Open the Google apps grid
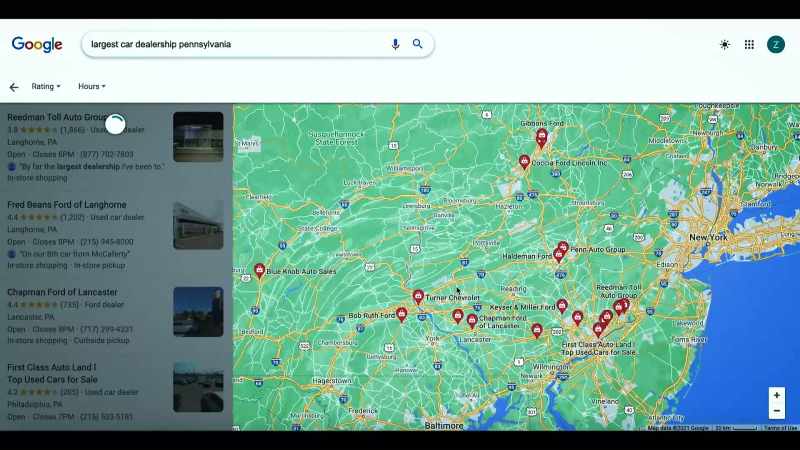Image resolution: width=800 pixels, height=450 pixels. tap(749, 45)
